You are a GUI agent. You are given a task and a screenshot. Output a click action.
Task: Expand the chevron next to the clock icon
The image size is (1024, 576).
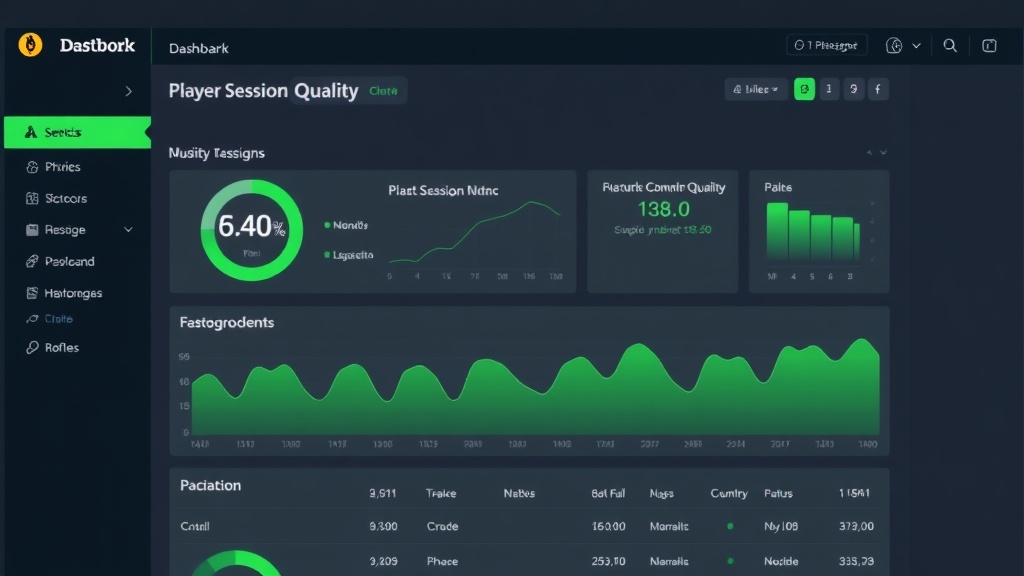[916, 46]
